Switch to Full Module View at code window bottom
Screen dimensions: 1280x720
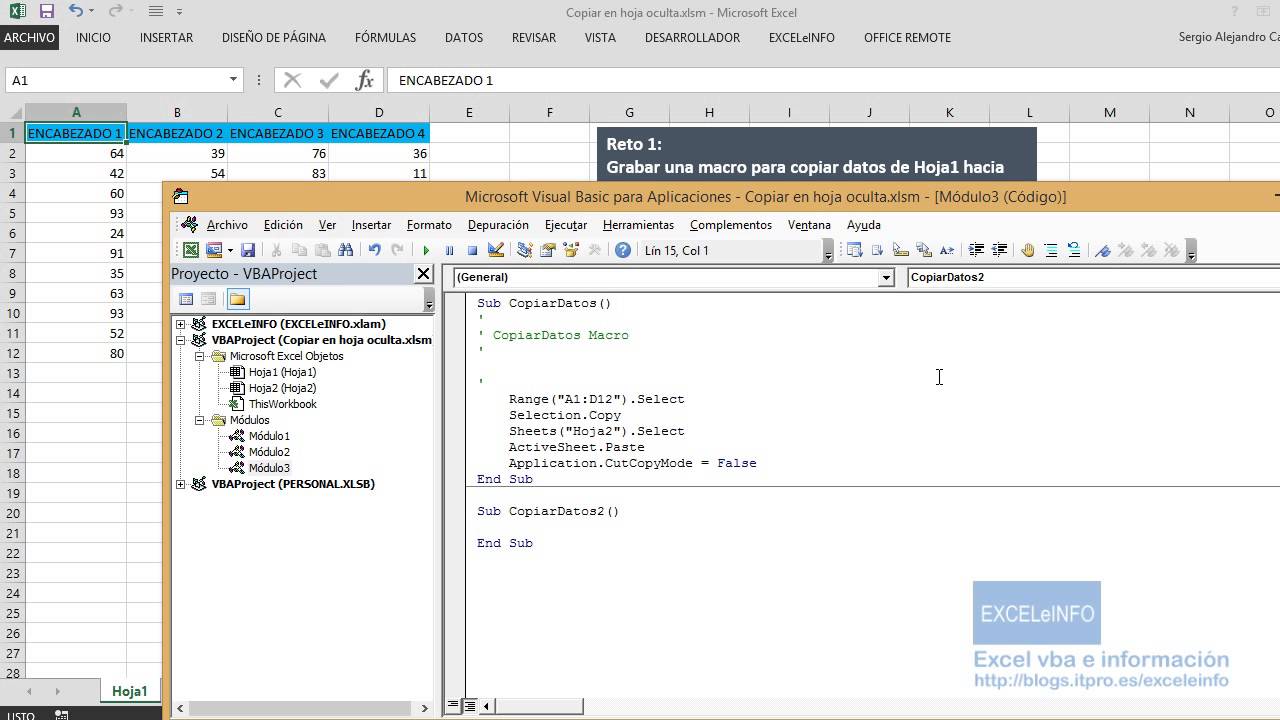(x=470, y=706)
